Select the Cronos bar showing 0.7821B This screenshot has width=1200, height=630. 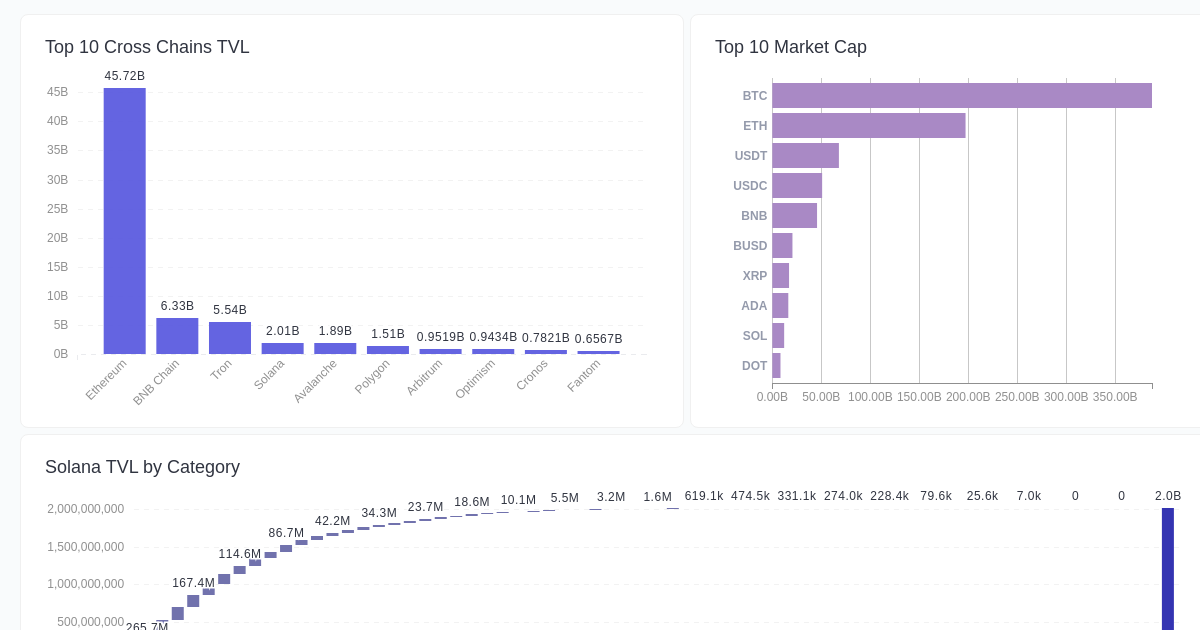[546, 352]
